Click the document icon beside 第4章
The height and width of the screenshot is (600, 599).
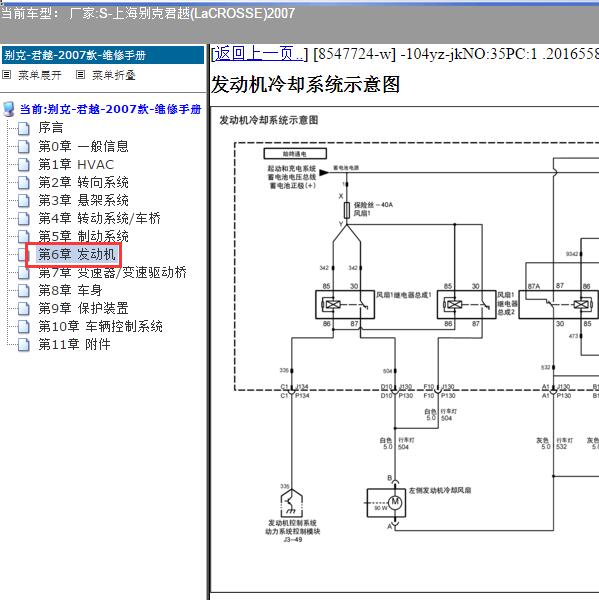(x=24, y=219)
